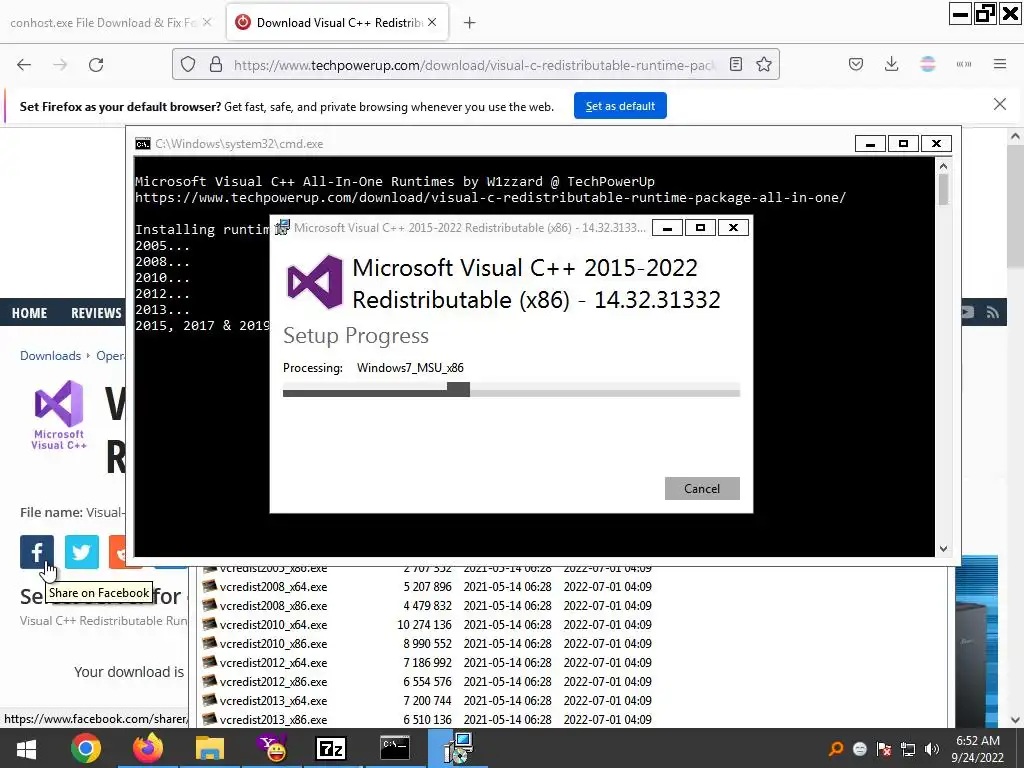Image resolution: width=1024 pixels, height=768 pixels.
Task: Click the padlock site security icon
Action: coord(216,65)
